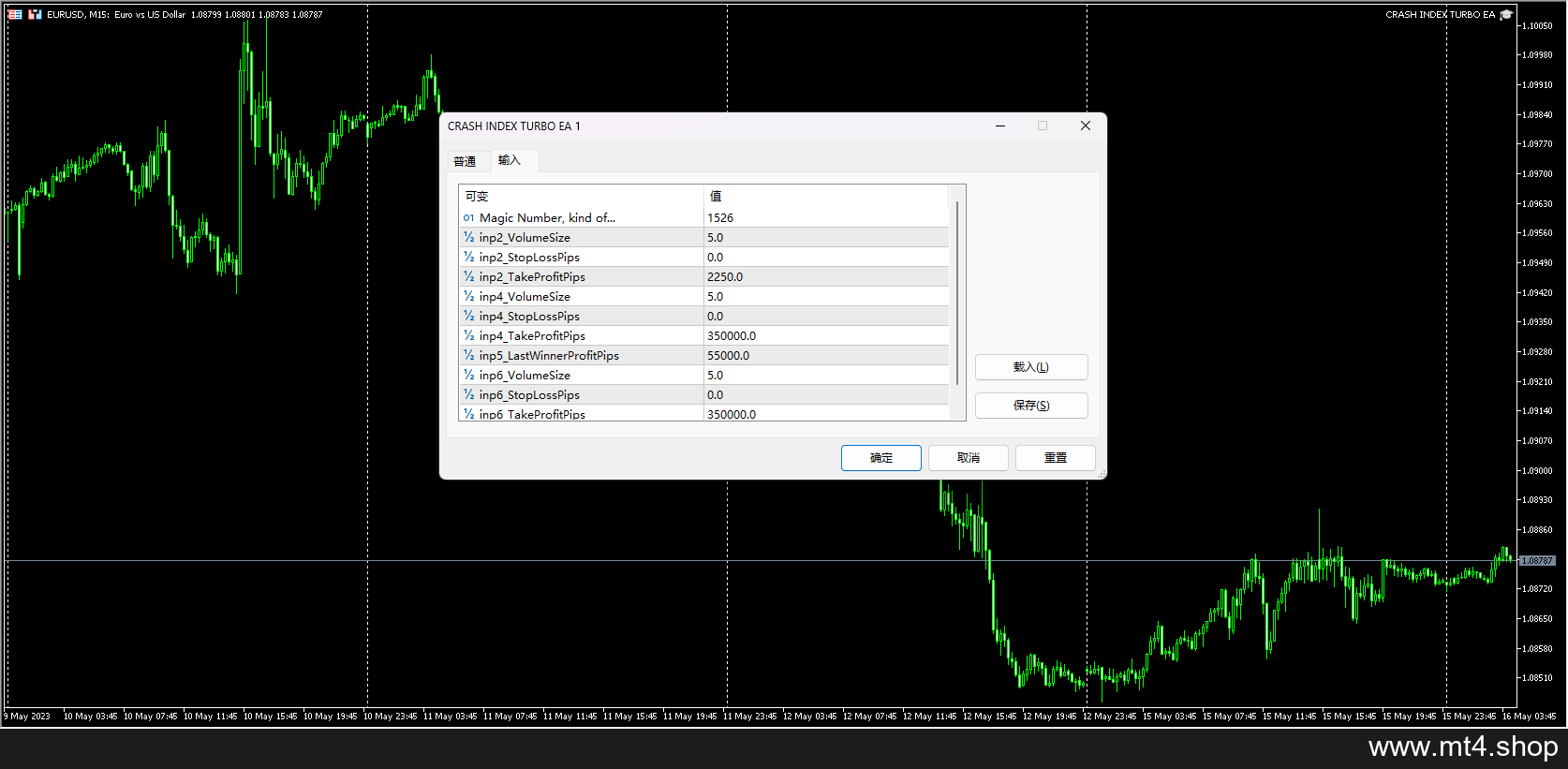
Task: Click the CRASH INDEX TURBO EA chart label
Action: coord(1441,14)
